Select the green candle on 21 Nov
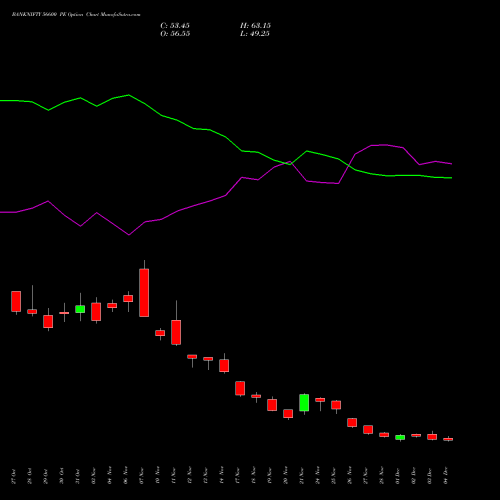The image size is (500, 500). point(304,403)
